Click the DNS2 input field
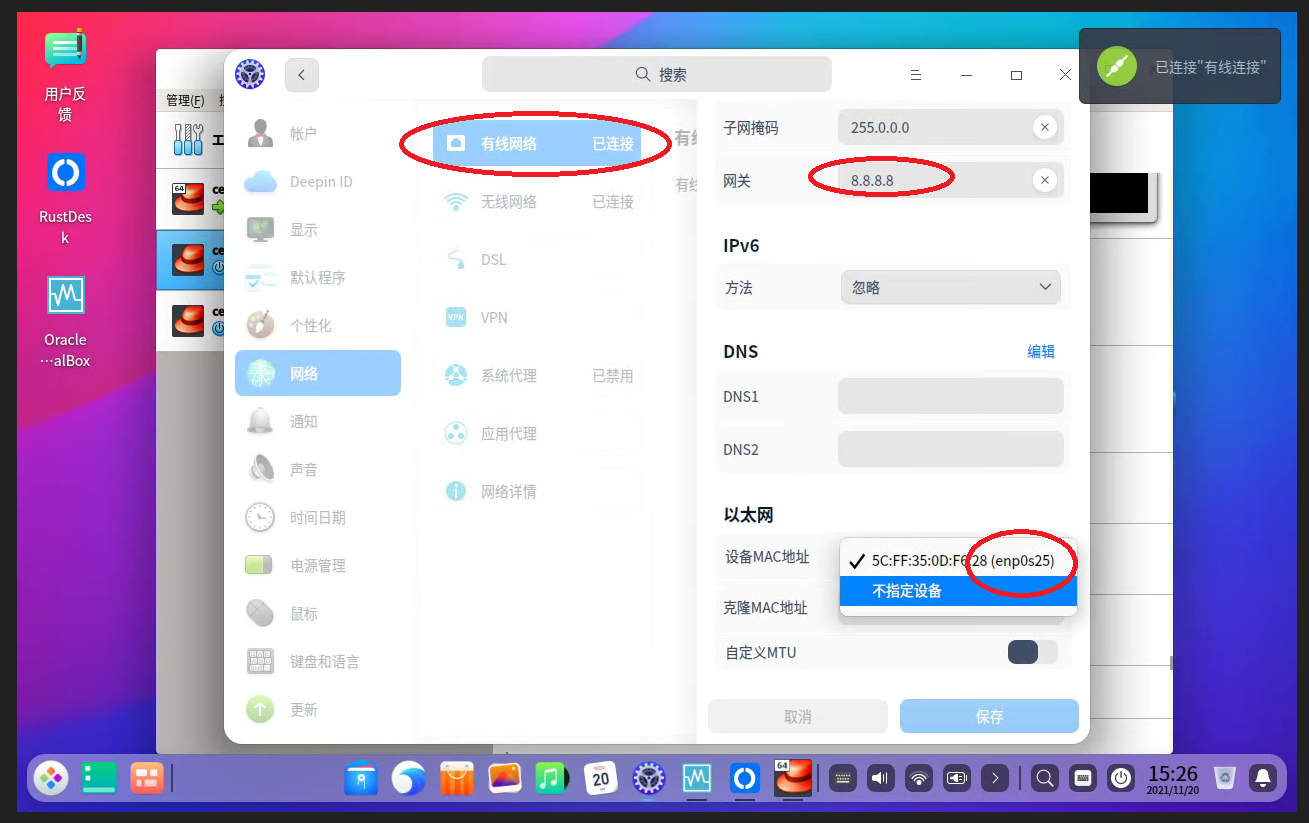Viewport: 1309px width, 823px height. [x=951, y=449]
